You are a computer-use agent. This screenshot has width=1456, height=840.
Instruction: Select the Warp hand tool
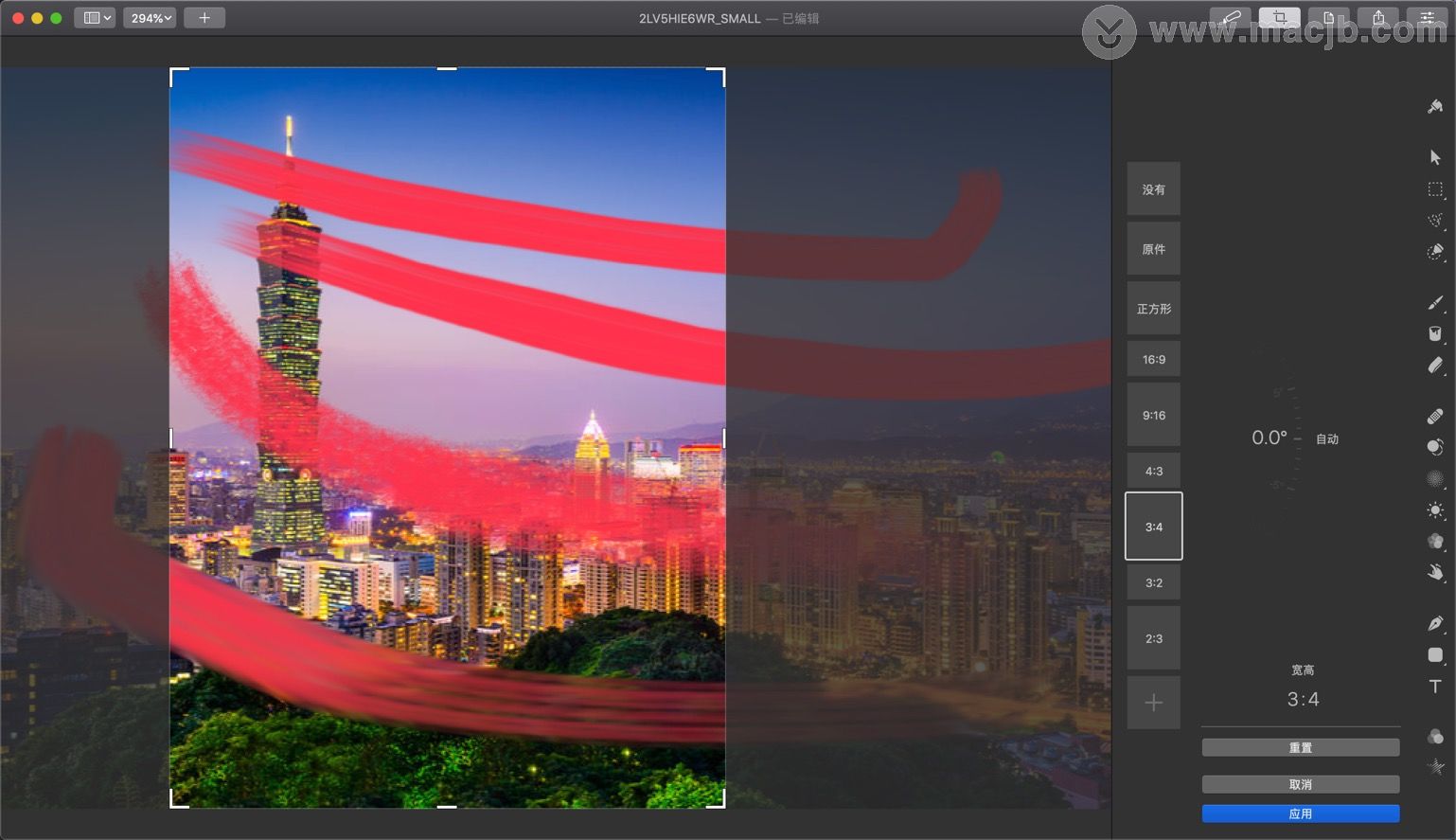click(x=1435, y=572)
